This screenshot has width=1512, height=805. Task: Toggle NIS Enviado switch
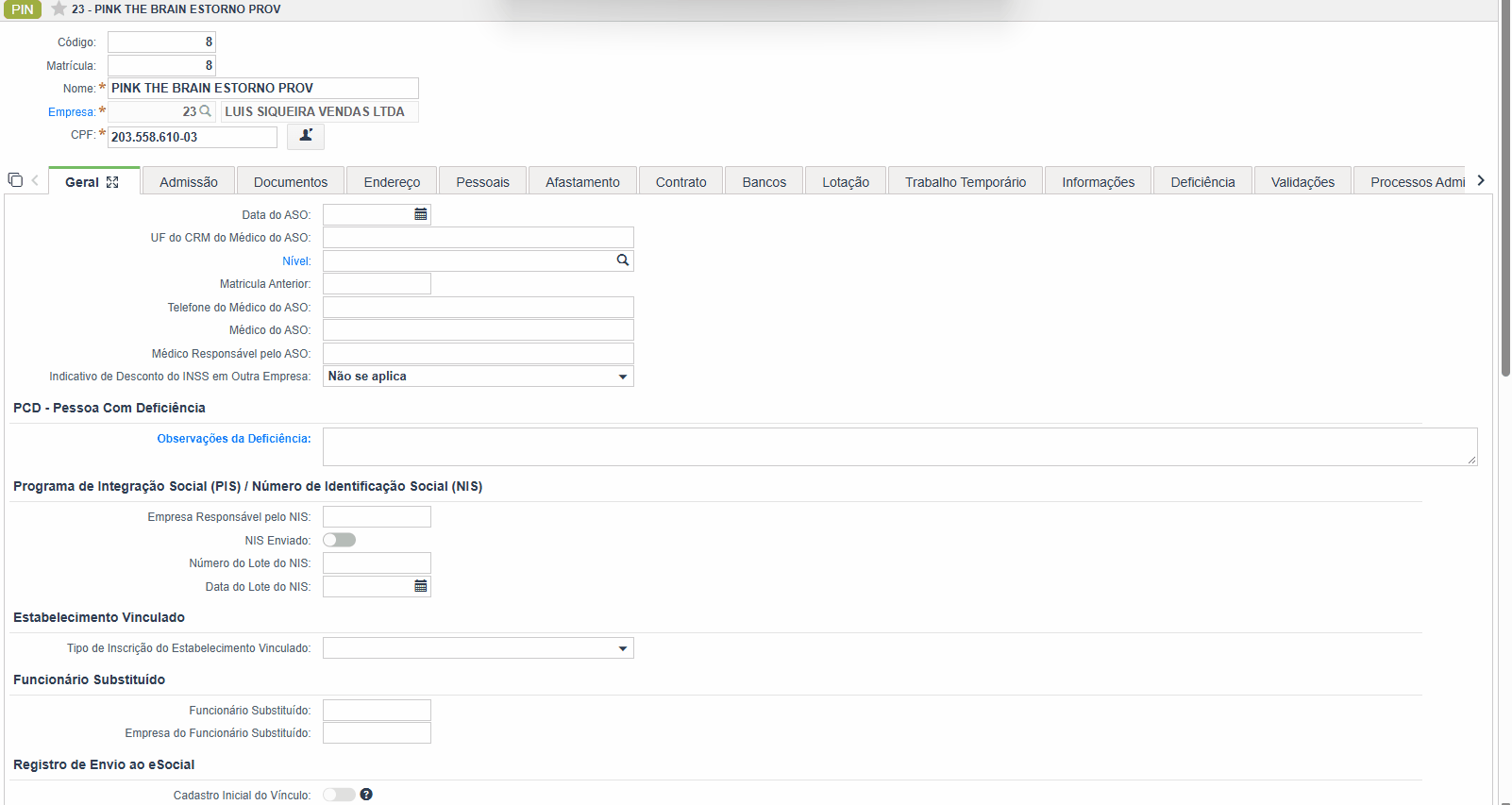pyautogui.click(x=339, y=540)
